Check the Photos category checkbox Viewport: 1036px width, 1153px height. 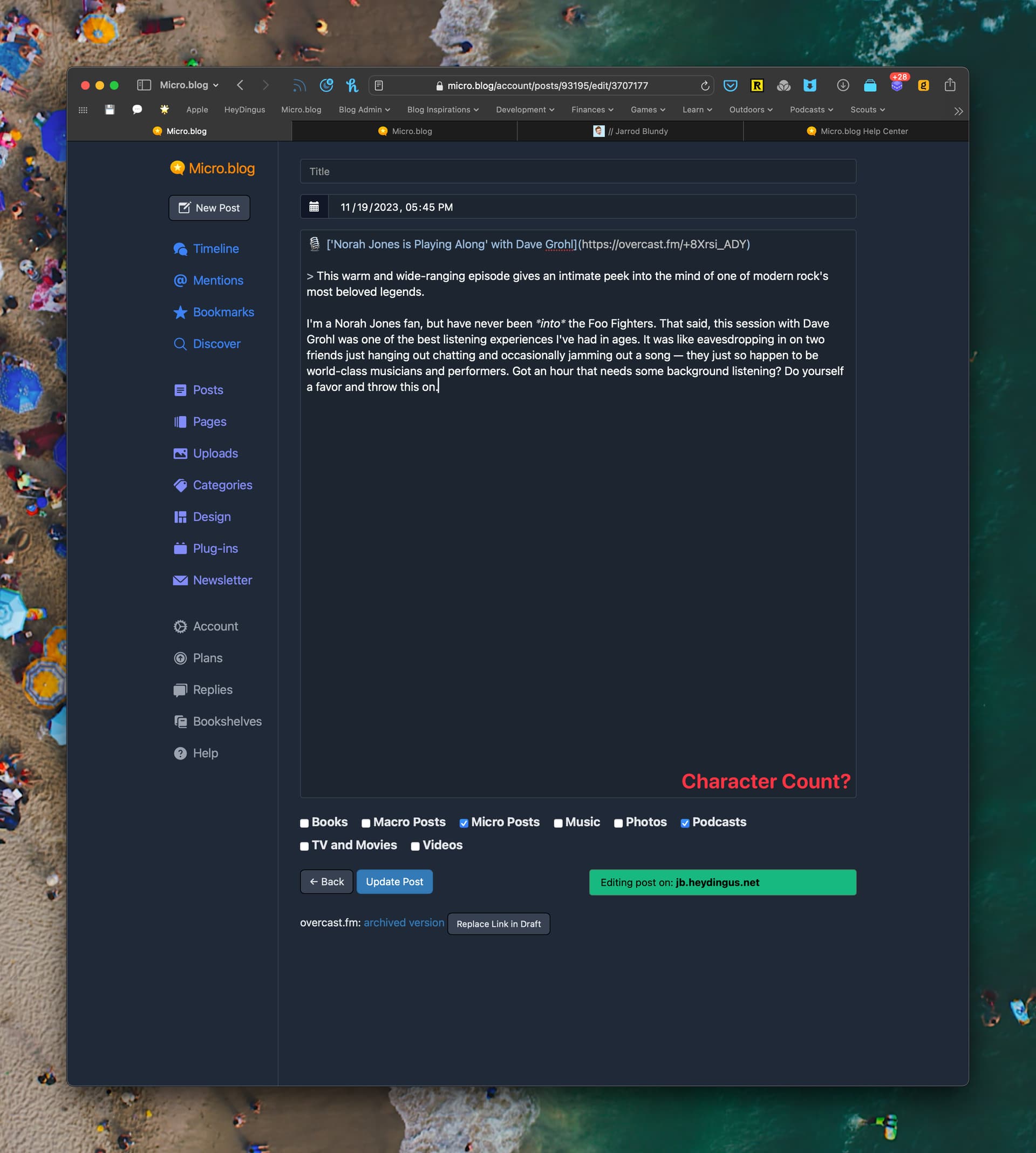619,823
